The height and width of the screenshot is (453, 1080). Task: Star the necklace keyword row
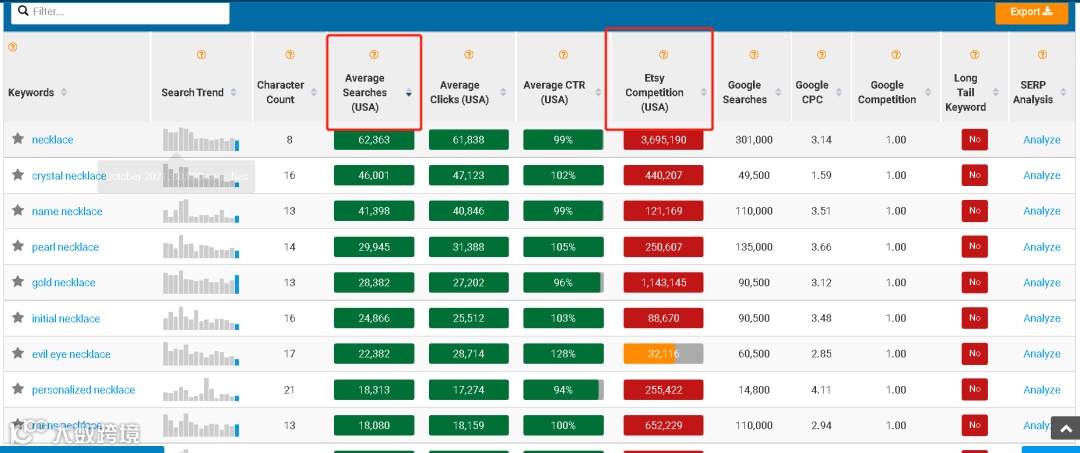[18, 139]
